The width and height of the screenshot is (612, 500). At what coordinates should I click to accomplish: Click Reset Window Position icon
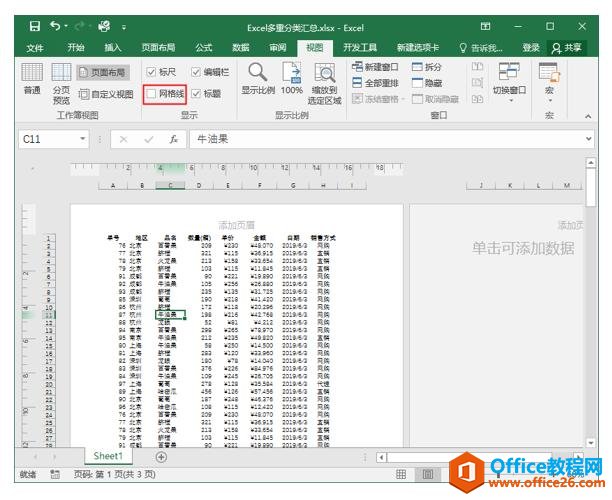(x=477, y=99)
